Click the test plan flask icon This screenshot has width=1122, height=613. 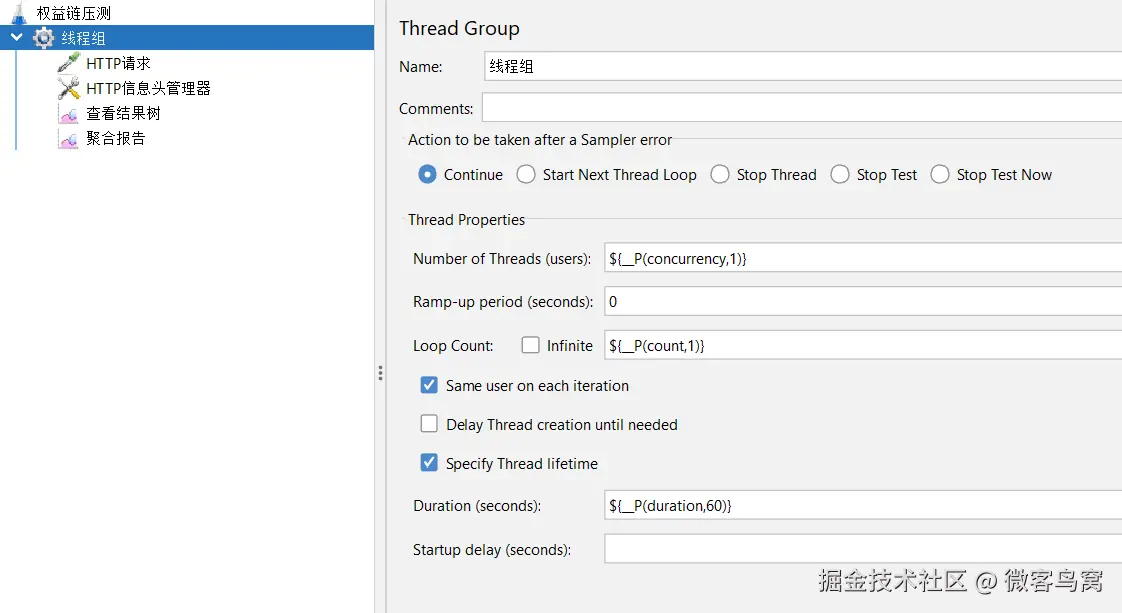(17, 13)
